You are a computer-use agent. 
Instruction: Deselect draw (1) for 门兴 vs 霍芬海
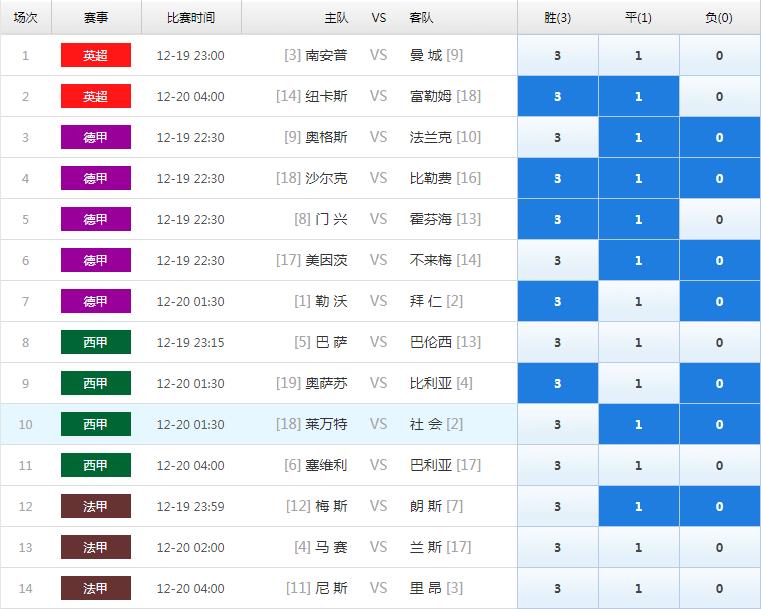click(x=639, y=219)
